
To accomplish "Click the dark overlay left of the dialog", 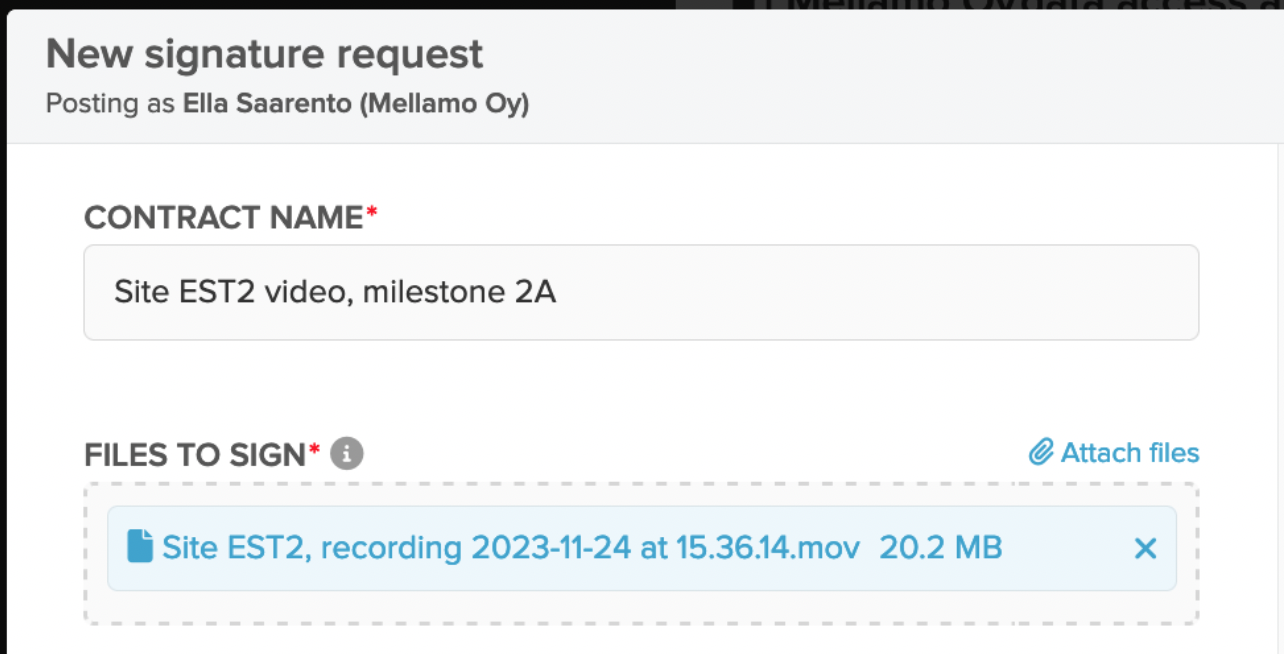I will click(x=3, y=330).
